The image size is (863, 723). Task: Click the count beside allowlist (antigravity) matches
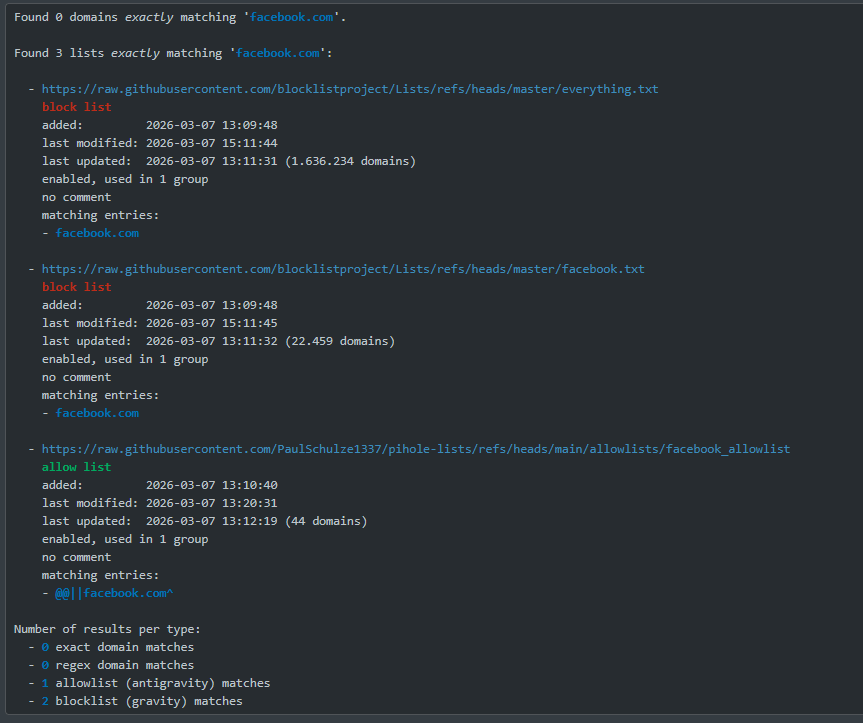pyautogui.click(x=45, y=683)
